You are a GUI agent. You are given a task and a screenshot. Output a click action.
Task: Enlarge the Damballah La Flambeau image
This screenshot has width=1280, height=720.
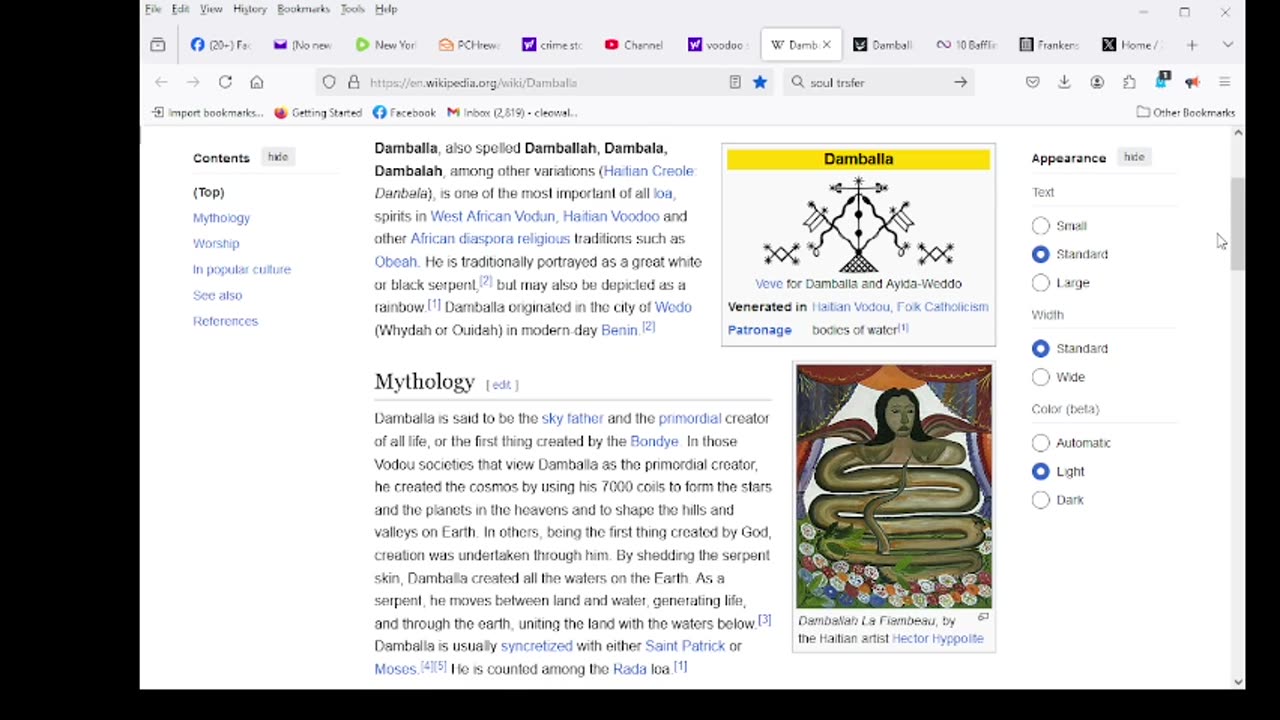(983, 617)
